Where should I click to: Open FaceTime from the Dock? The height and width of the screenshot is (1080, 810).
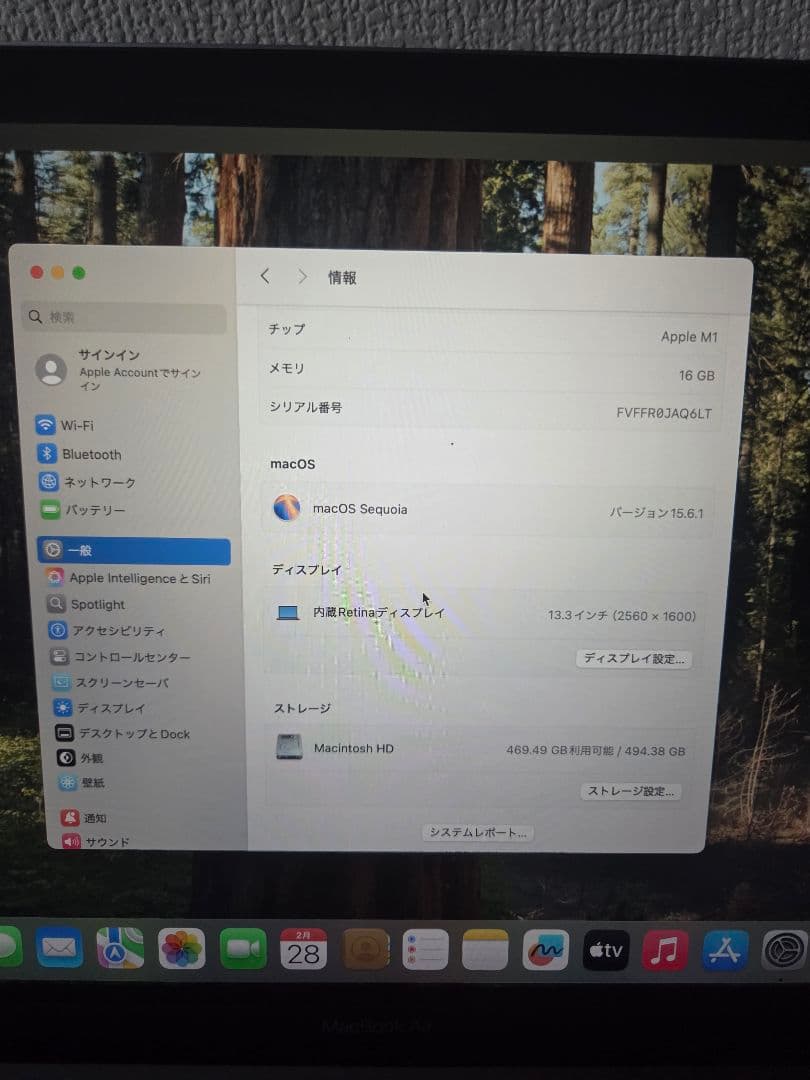click(243, 949)
